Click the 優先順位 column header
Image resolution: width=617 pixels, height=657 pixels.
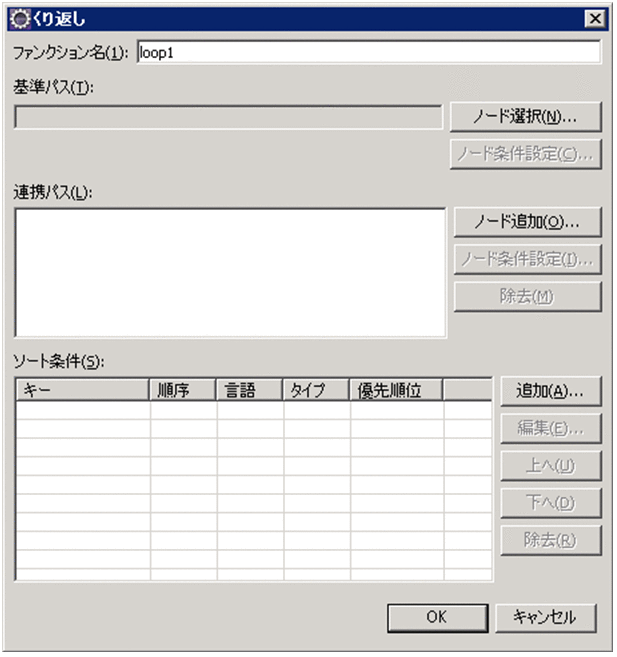tap(396, 390)
